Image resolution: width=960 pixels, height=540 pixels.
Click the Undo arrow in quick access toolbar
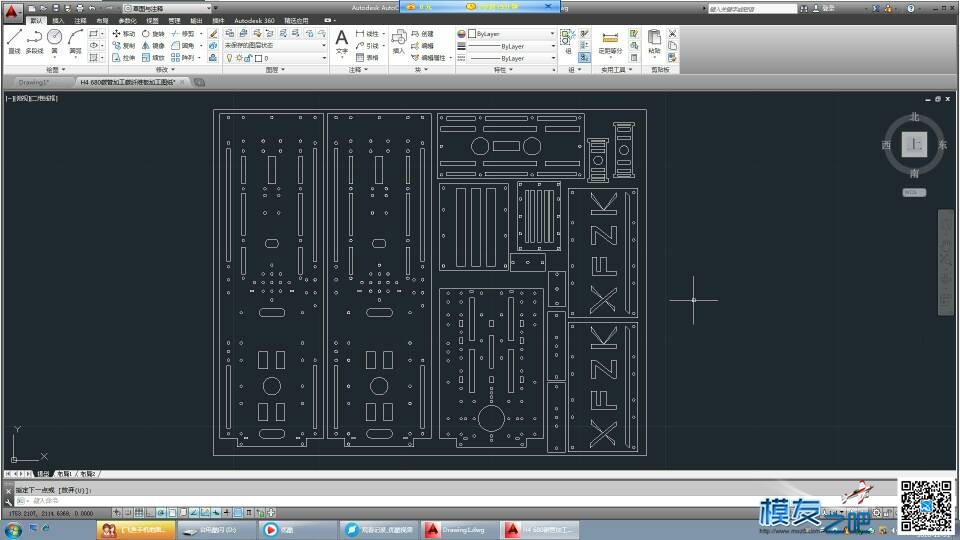click(x=92, y=9)
